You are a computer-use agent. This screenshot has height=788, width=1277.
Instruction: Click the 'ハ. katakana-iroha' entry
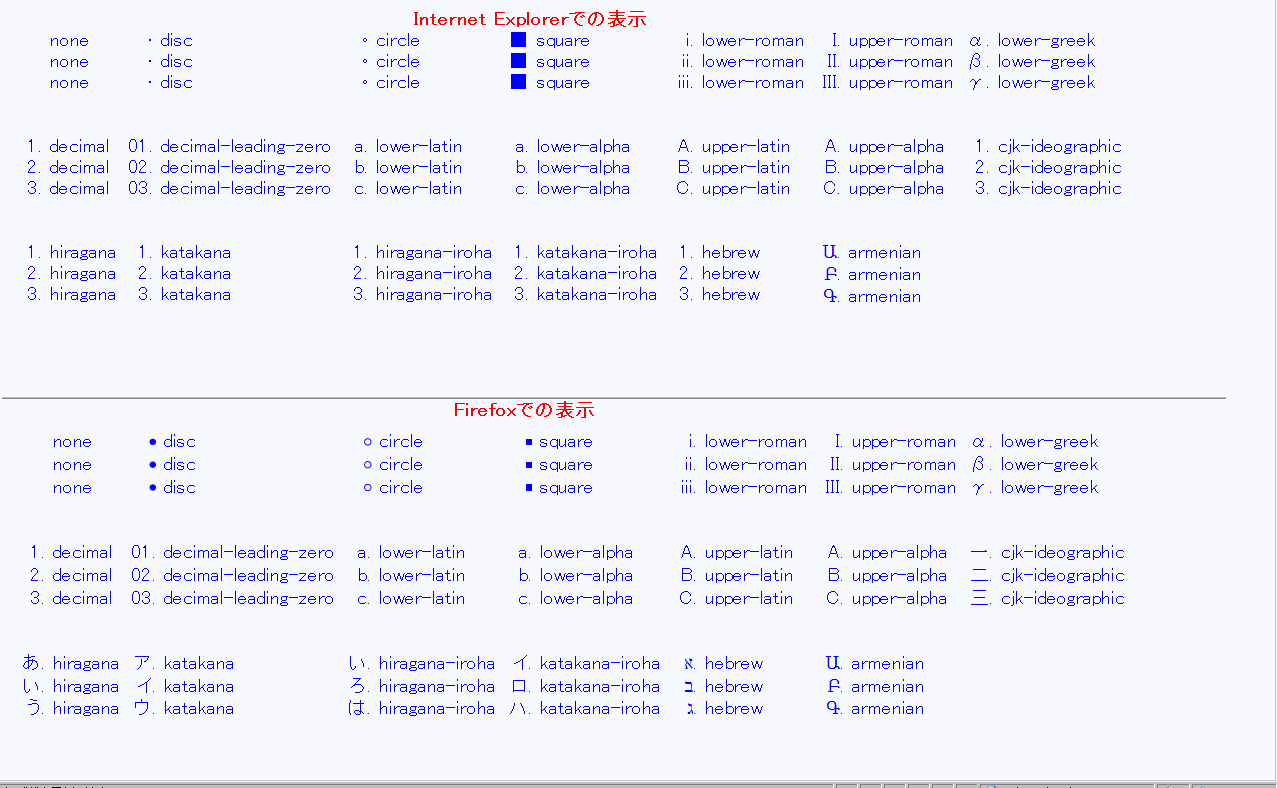pyautogui.click(x=585, y=709)
